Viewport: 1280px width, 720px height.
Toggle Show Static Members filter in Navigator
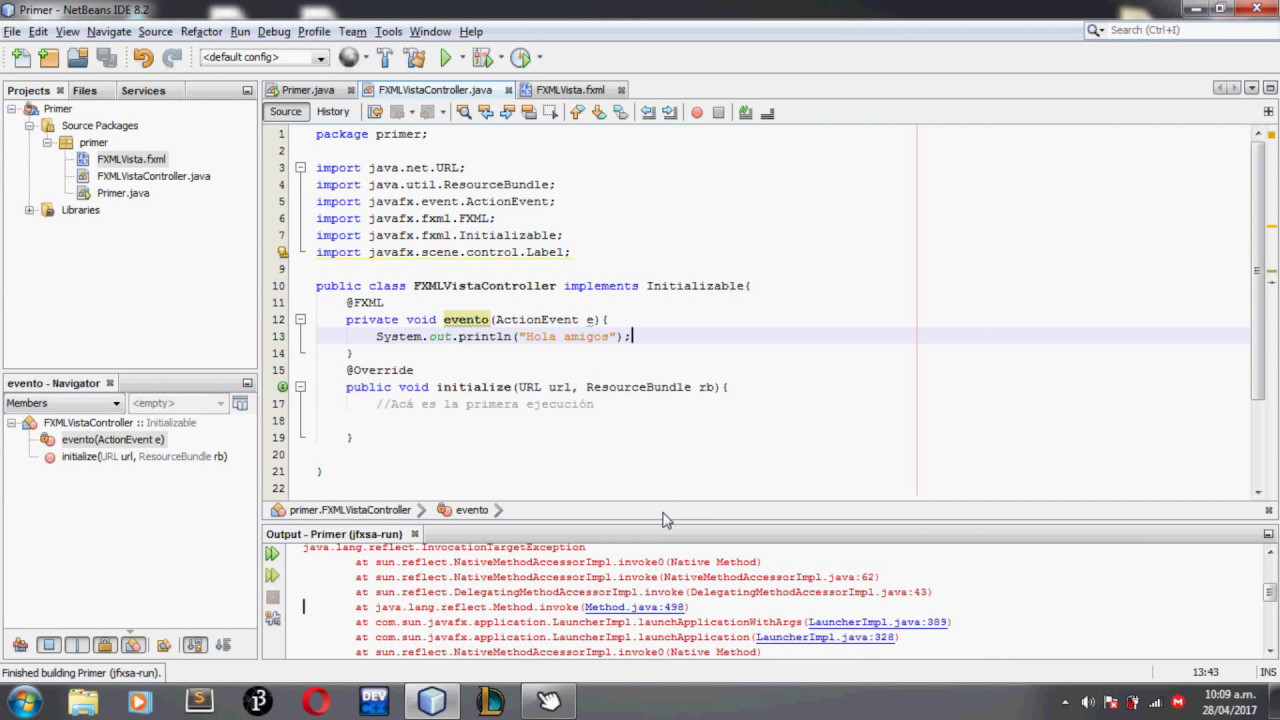coord(76,645)
